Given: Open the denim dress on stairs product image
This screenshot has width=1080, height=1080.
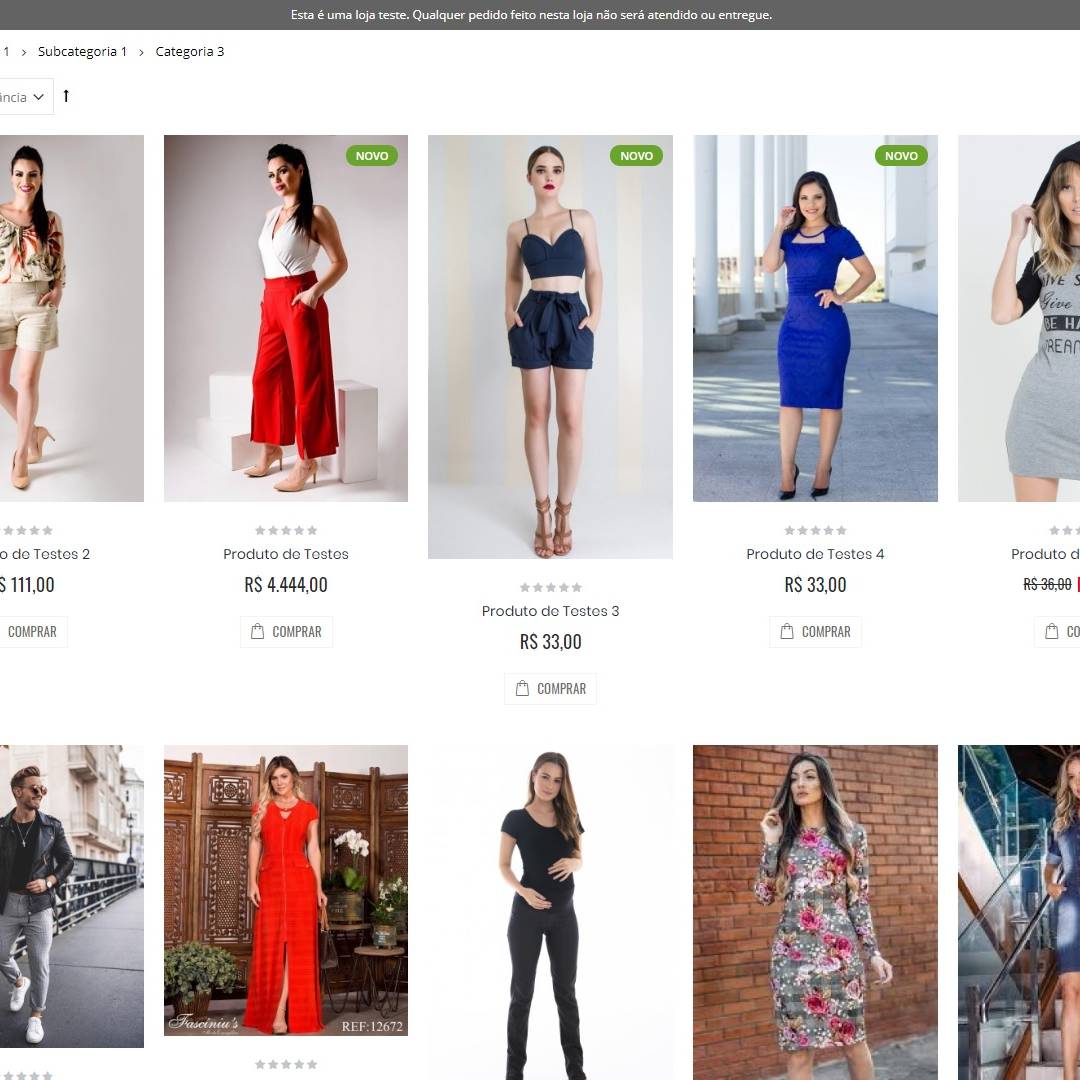Looking at the screenshot, I should pos(1019,913).
